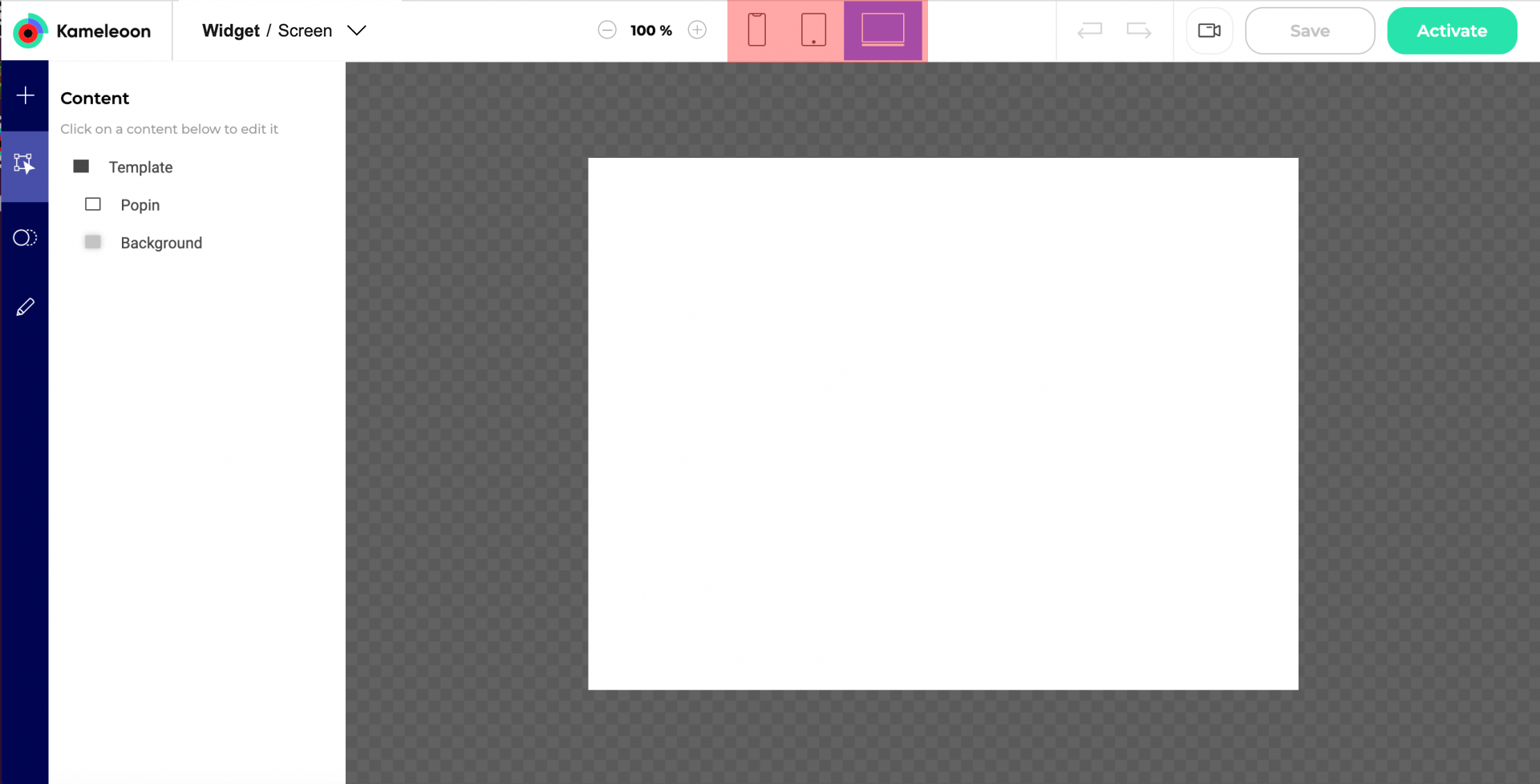The height and width of the screenshot is (784, 1540).
Task: Zoom in with the plus icon
Action: (x=697, y=30)
